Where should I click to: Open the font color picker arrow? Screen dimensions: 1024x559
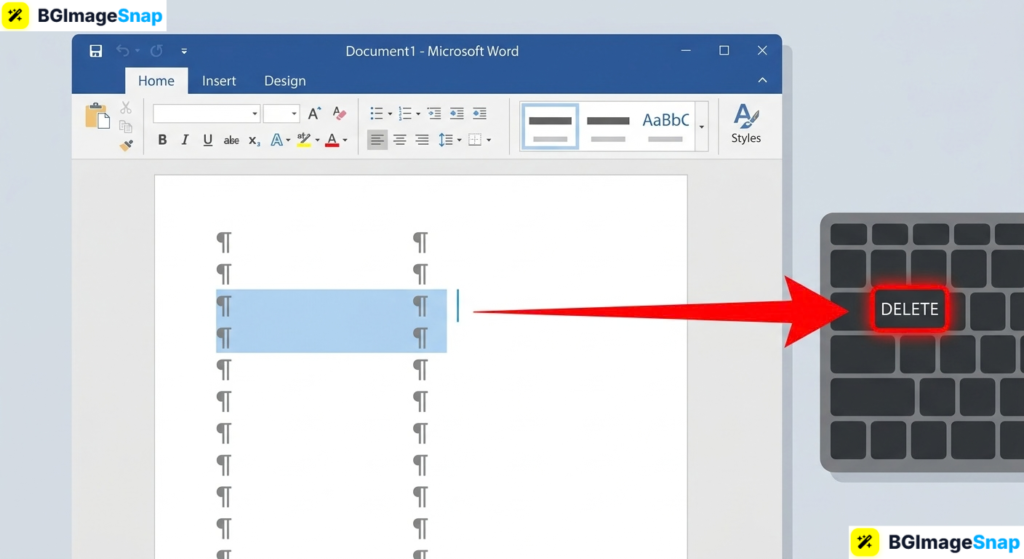click(345, 140)
